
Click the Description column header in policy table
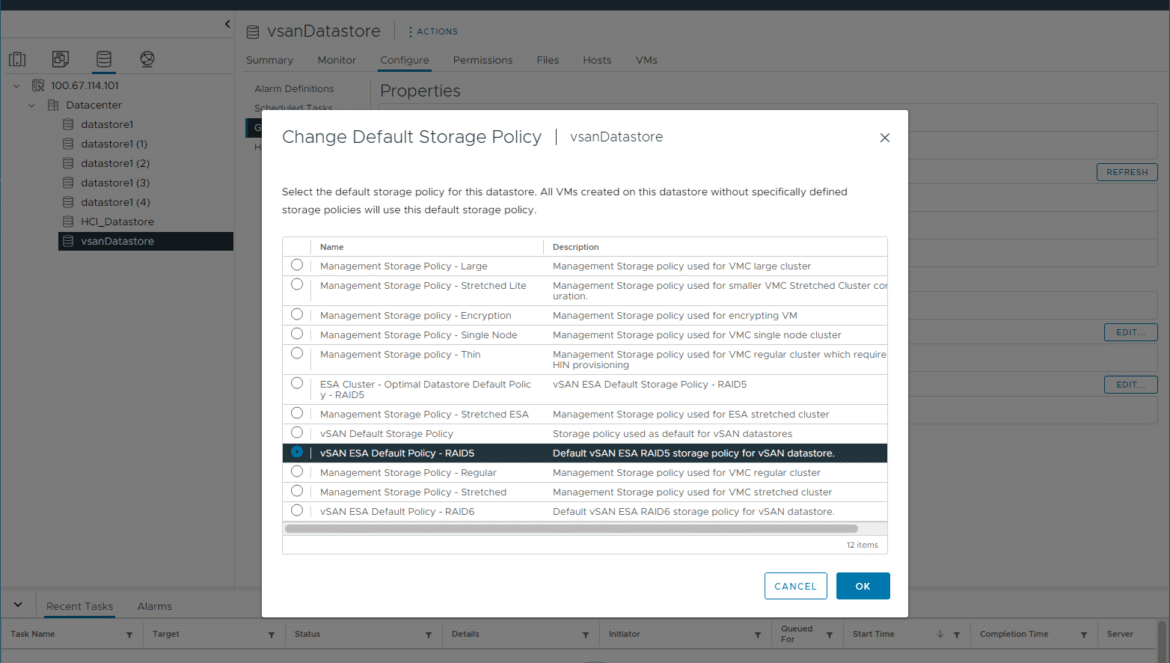click(575, 247)
